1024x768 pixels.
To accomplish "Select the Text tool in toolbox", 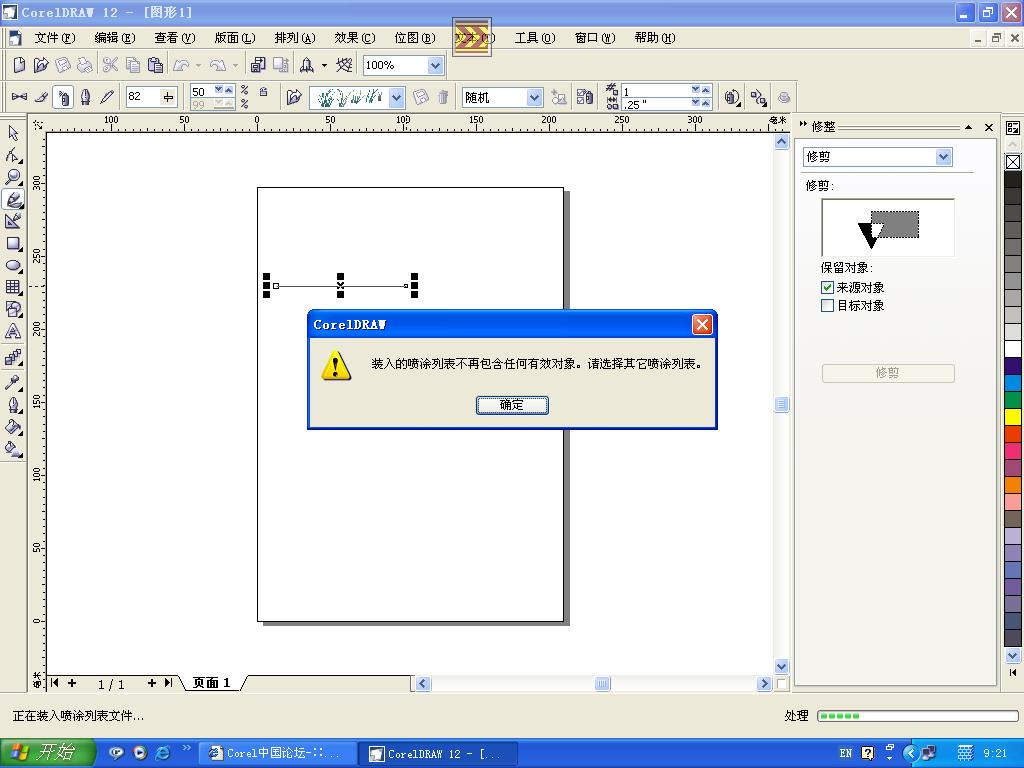I will (x=13, y=332).
